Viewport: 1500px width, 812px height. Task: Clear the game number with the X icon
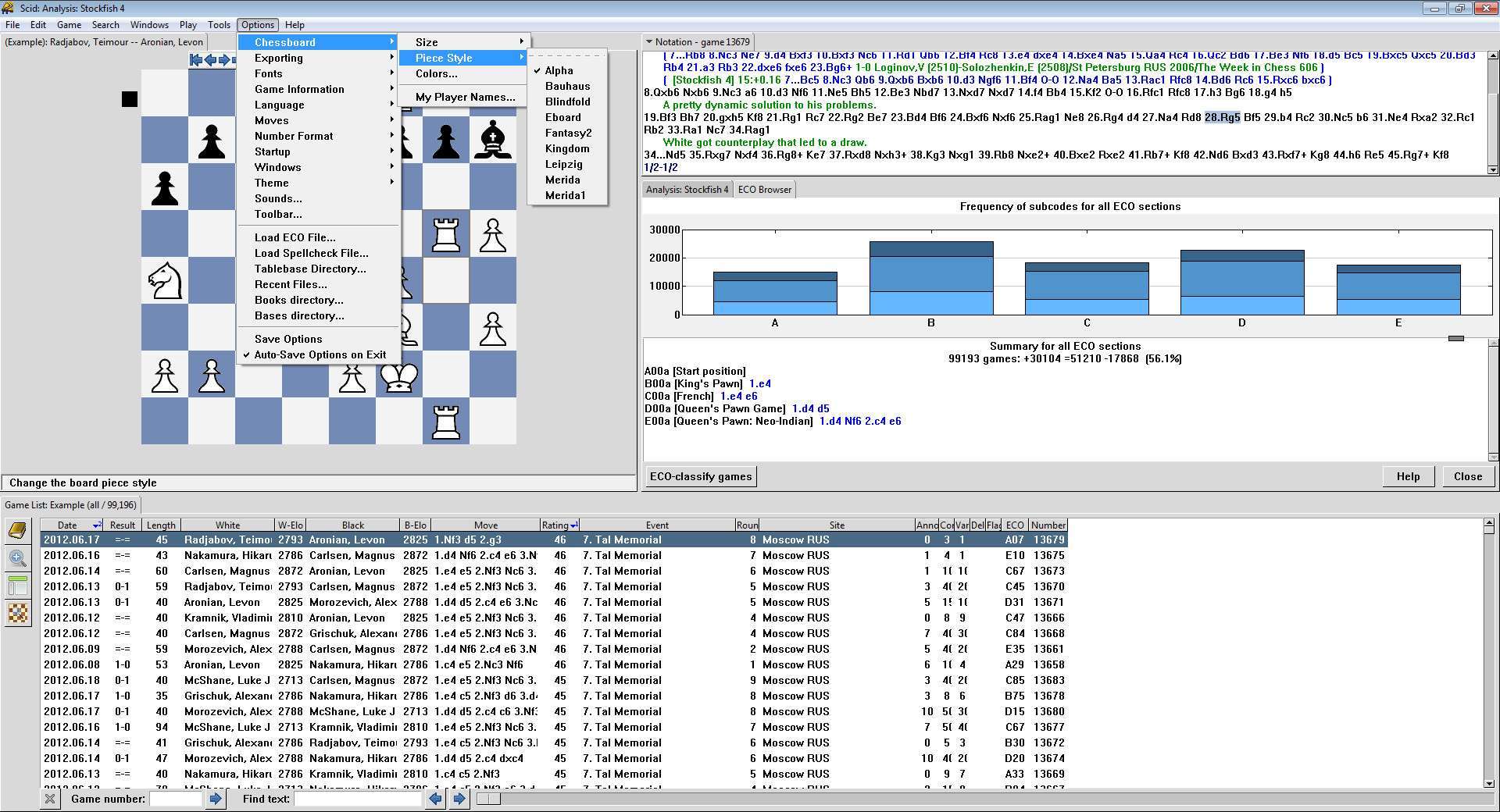pos(50,799)
